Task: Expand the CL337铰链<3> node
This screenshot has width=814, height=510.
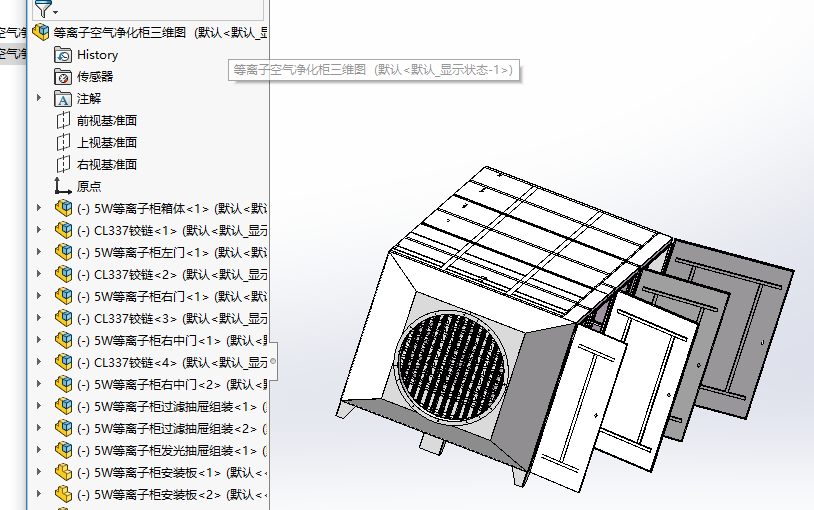Action: click(39, 317)
